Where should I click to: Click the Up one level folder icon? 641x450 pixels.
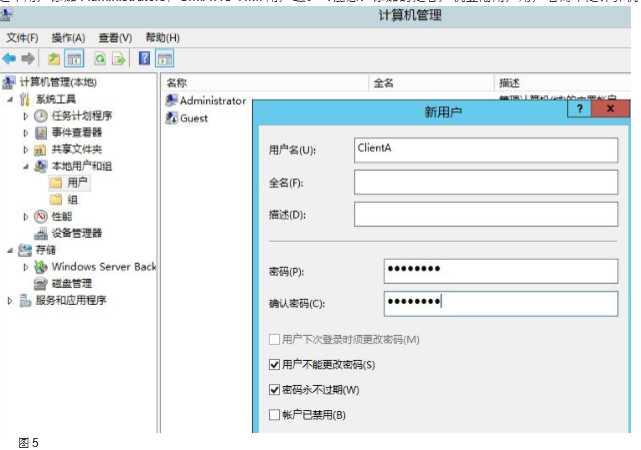tap(54, 59)
